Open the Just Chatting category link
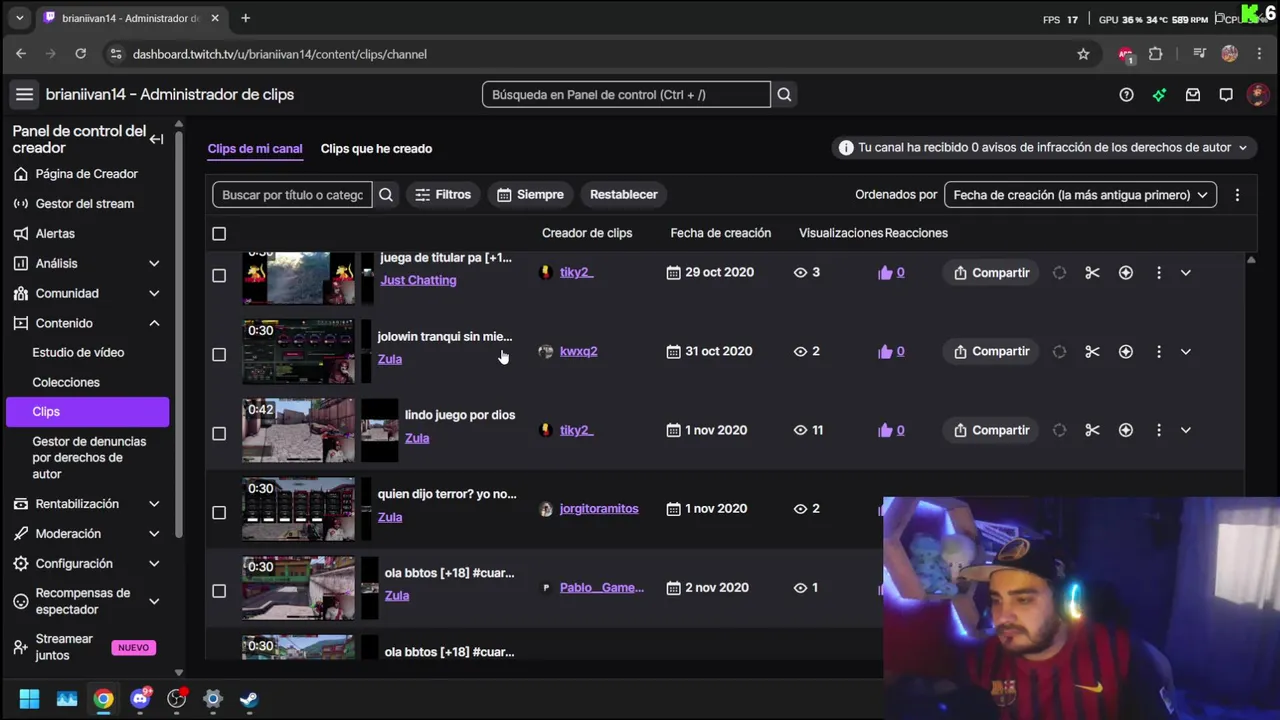 click(x=418, y=280)
